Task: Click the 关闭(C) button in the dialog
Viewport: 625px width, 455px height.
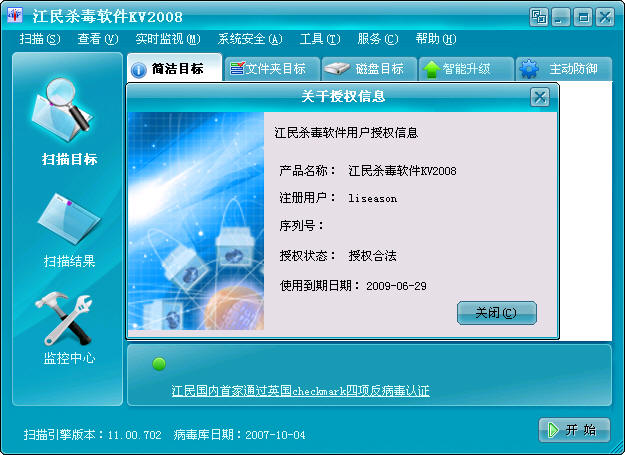Action: [x=497, y=313]
